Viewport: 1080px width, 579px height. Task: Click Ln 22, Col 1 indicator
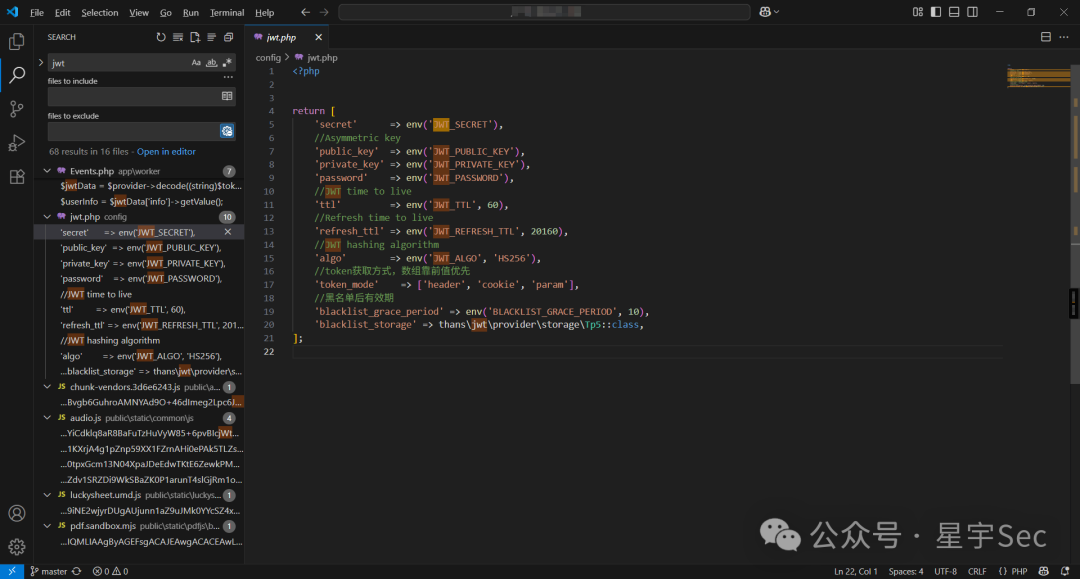[855, 571]
